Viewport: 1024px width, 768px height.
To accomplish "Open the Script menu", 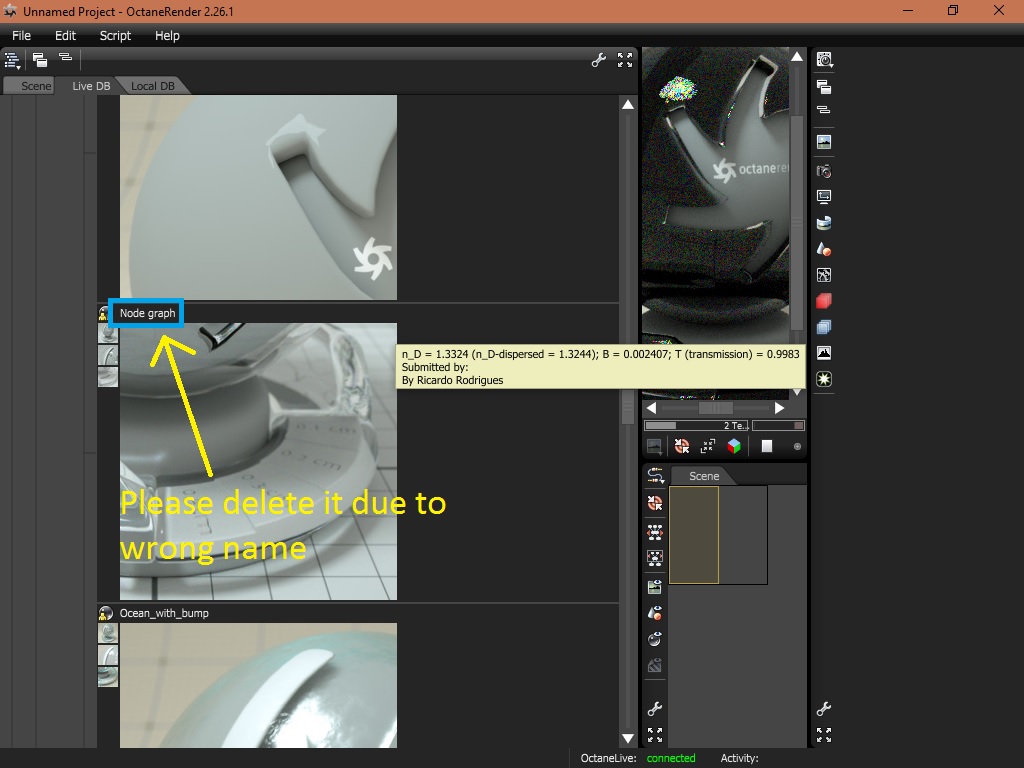I will pyautogui.click(x=115, y=36).
